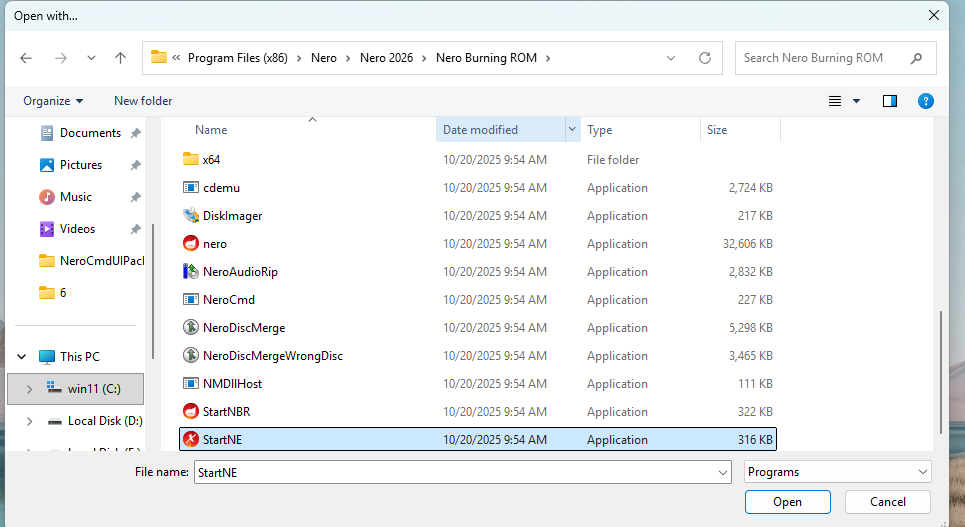This screenshot has width=965, height=527.
Task: Expand chevron after Nero Burning ROM
Action: point(548,58)
